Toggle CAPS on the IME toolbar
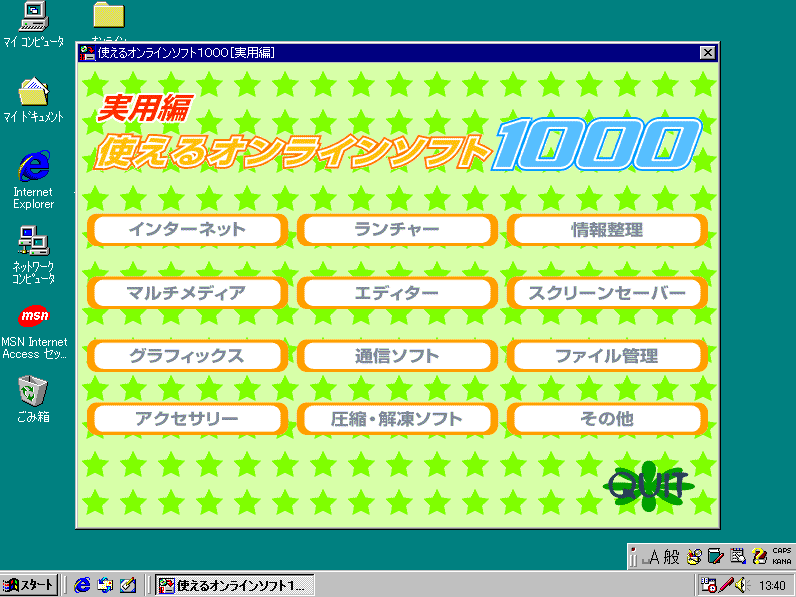The height and width of the screenshot is (597, 796). (x=782, y=551)
